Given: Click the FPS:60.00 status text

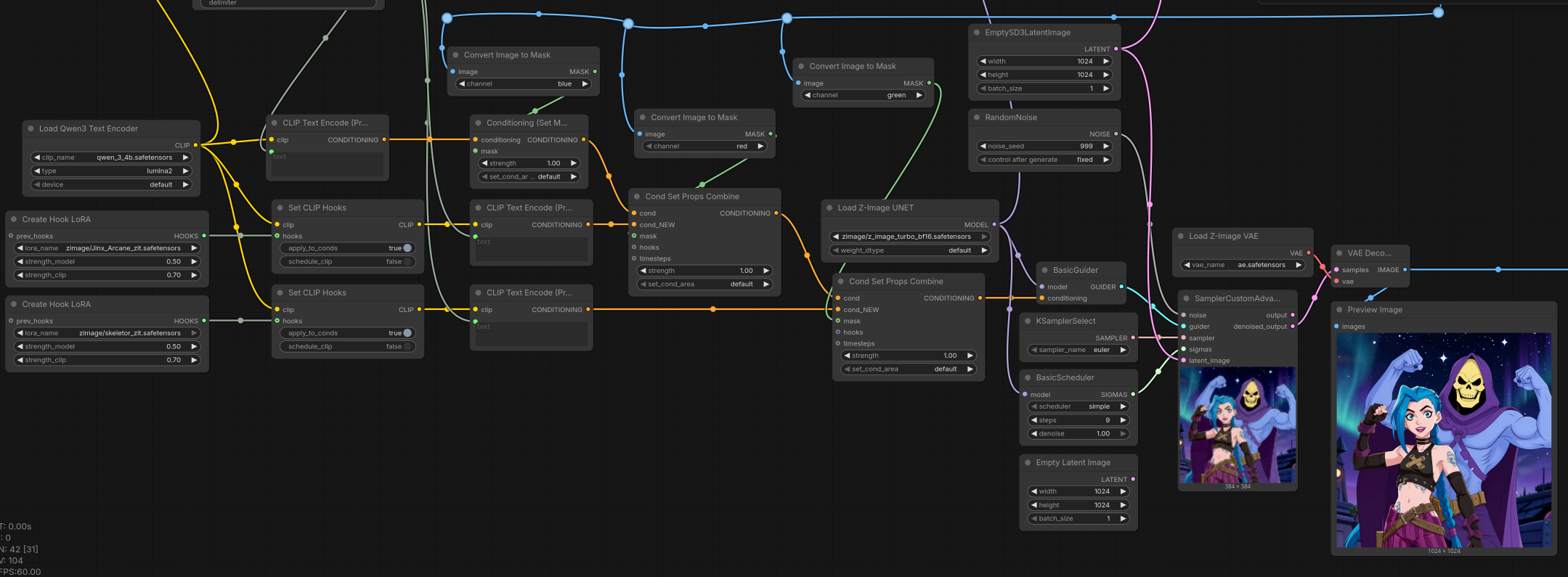Looking at the screenshot, I should (x=20, y=572).
